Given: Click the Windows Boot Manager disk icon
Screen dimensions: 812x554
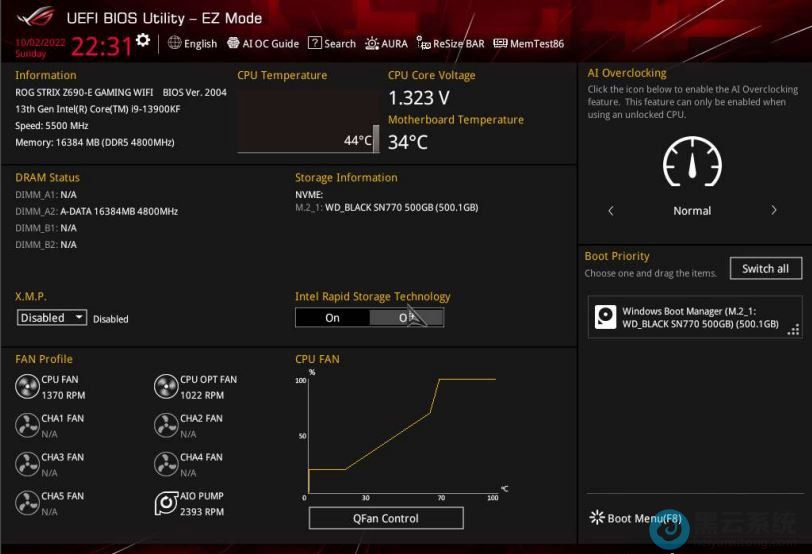Looking at the screenshot, I should [606, 317].
